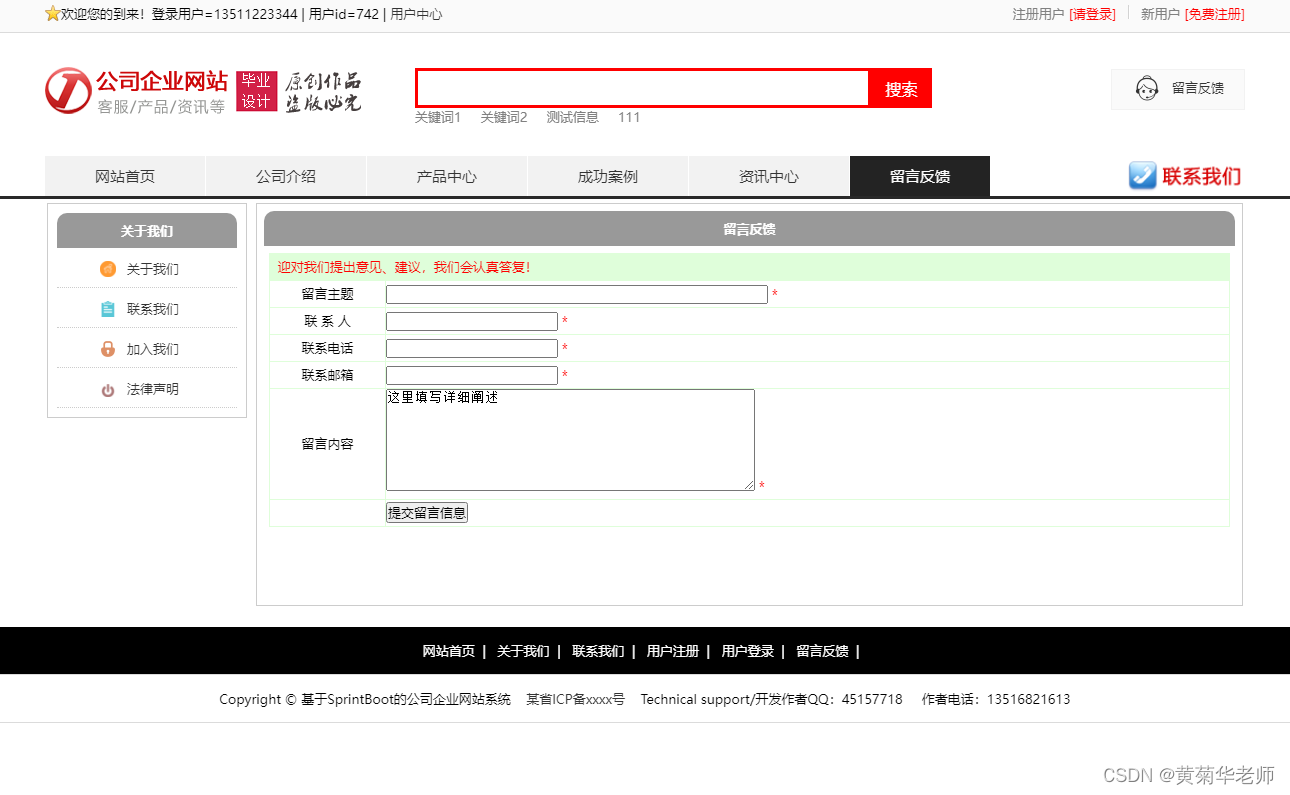Open the 资讯中心 section
Viewport: 1290px width, 795px height.
tap(769, 175)
